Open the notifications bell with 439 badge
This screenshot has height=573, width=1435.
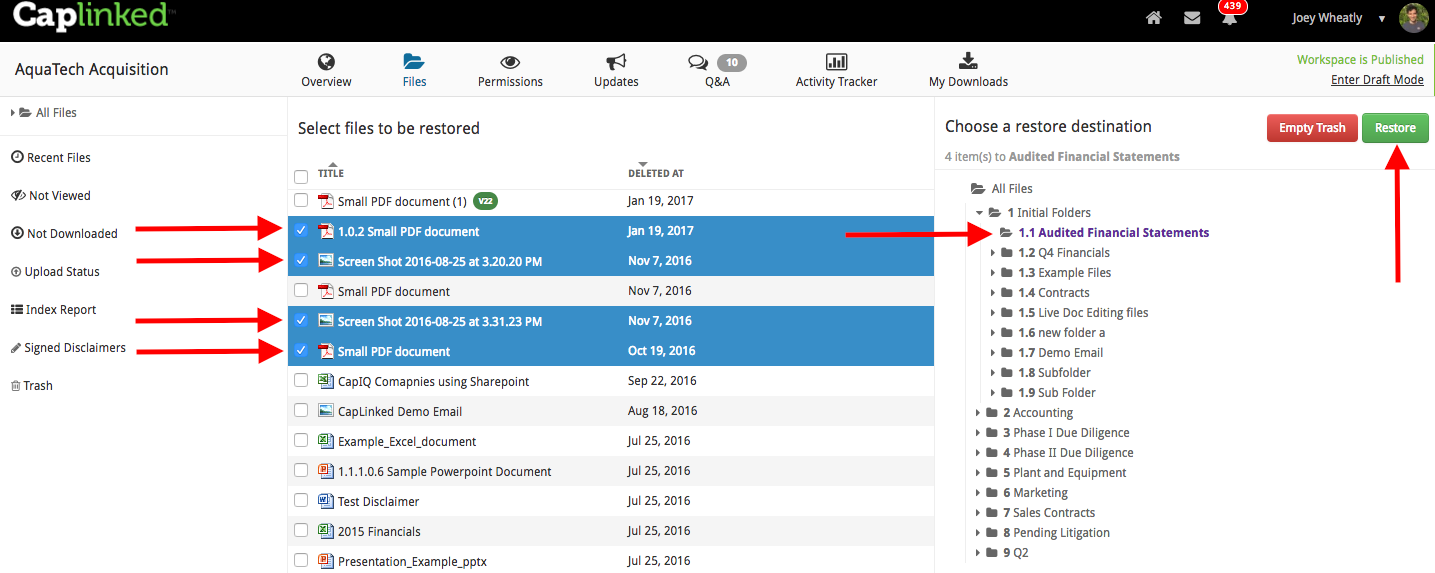(1229, 18)
